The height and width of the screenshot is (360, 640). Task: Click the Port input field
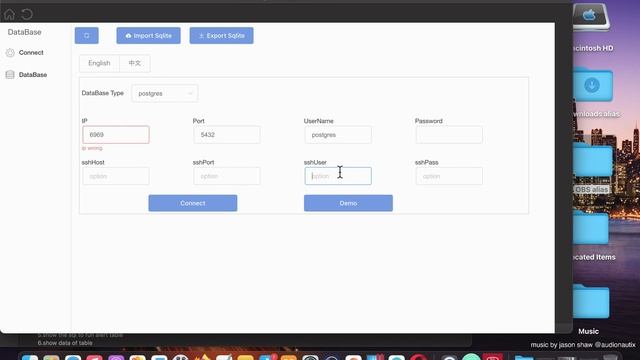coord(227,135)
